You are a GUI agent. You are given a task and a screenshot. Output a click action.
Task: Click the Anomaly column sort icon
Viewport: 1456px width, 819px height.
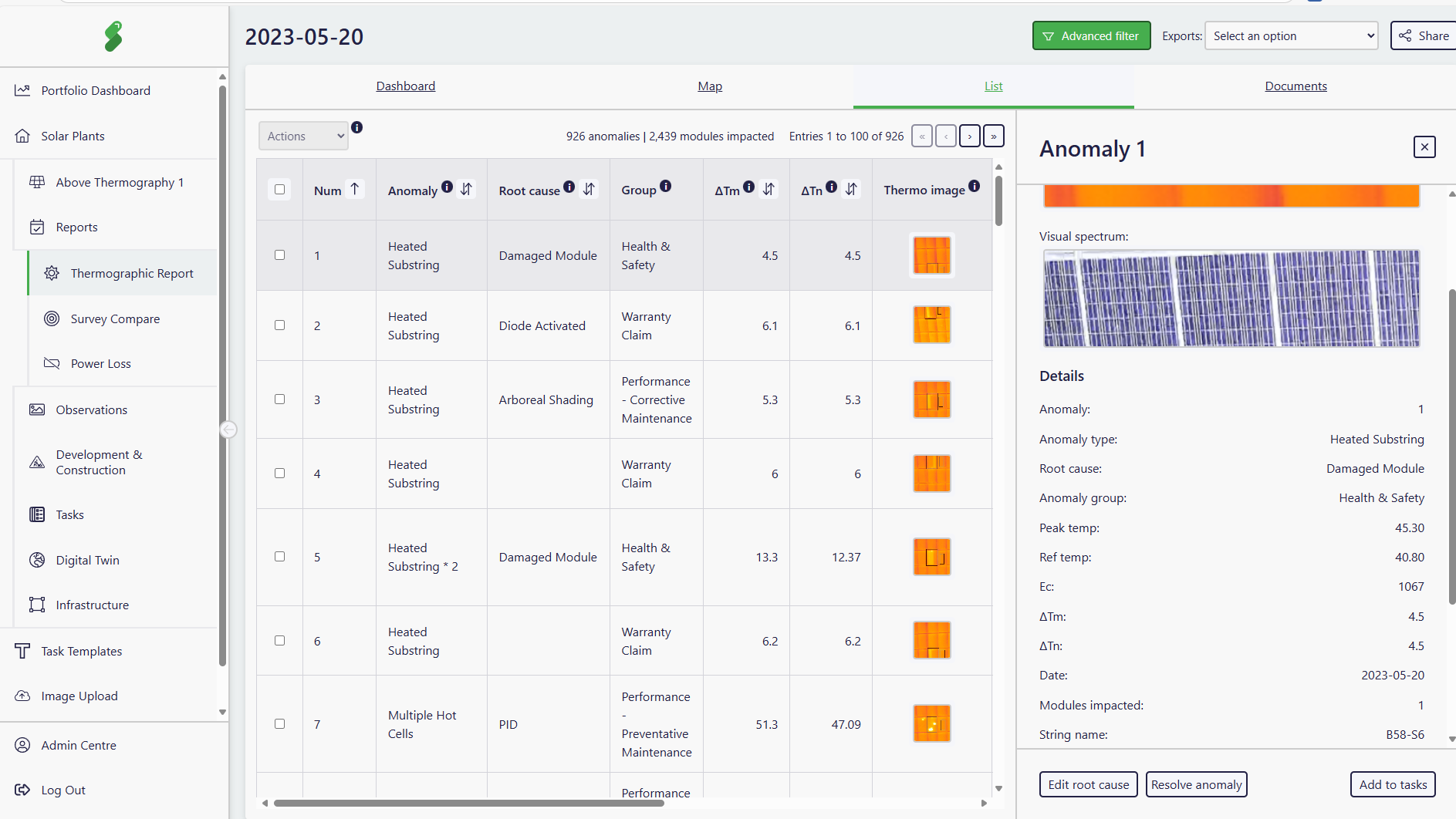pyautogui.click(x=466, y=189)
